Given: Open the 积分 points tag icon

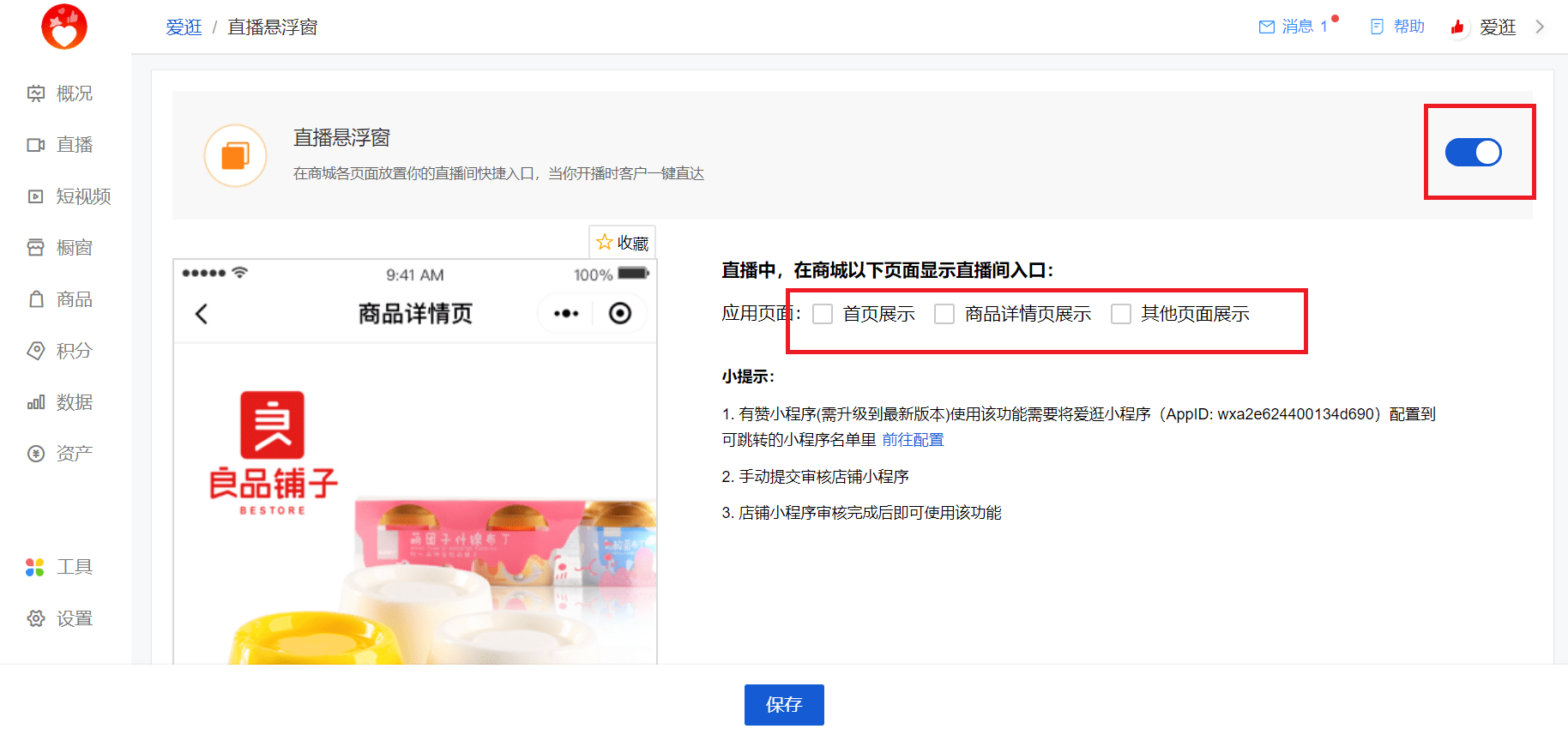Looking at the screenshot, I should [36, 351].
